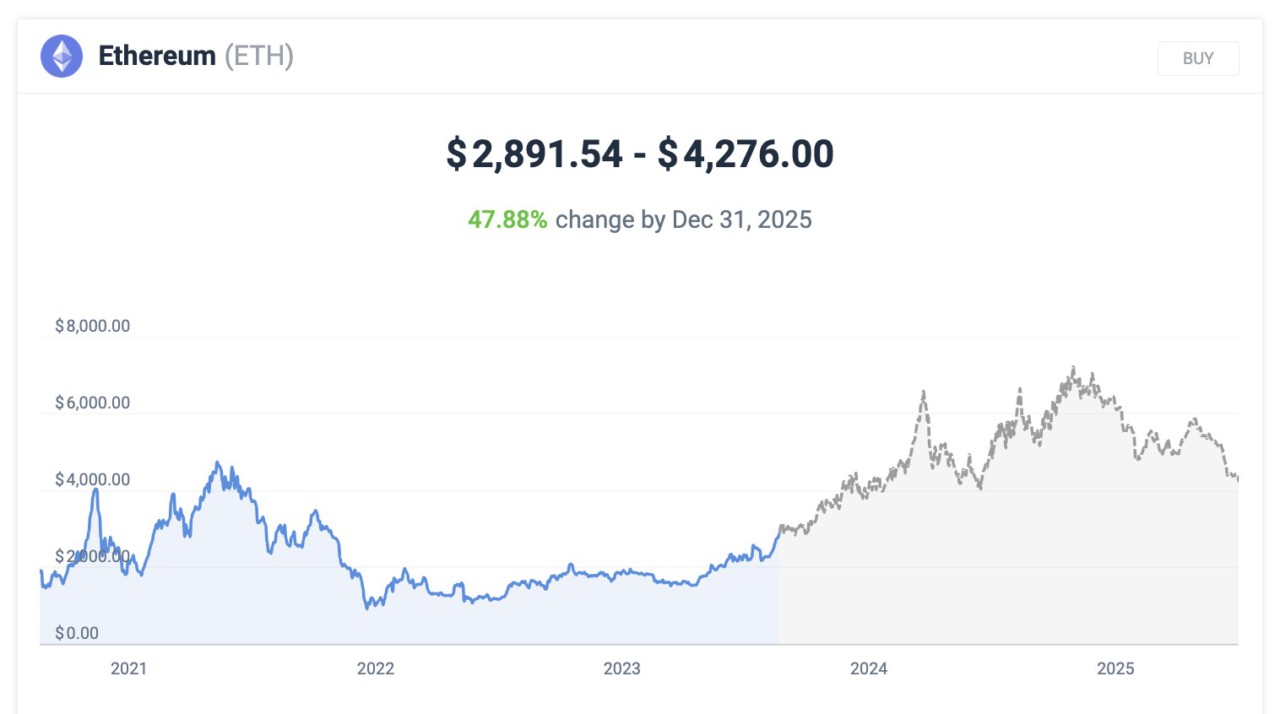Select the 2021 year label

(130, 669)
